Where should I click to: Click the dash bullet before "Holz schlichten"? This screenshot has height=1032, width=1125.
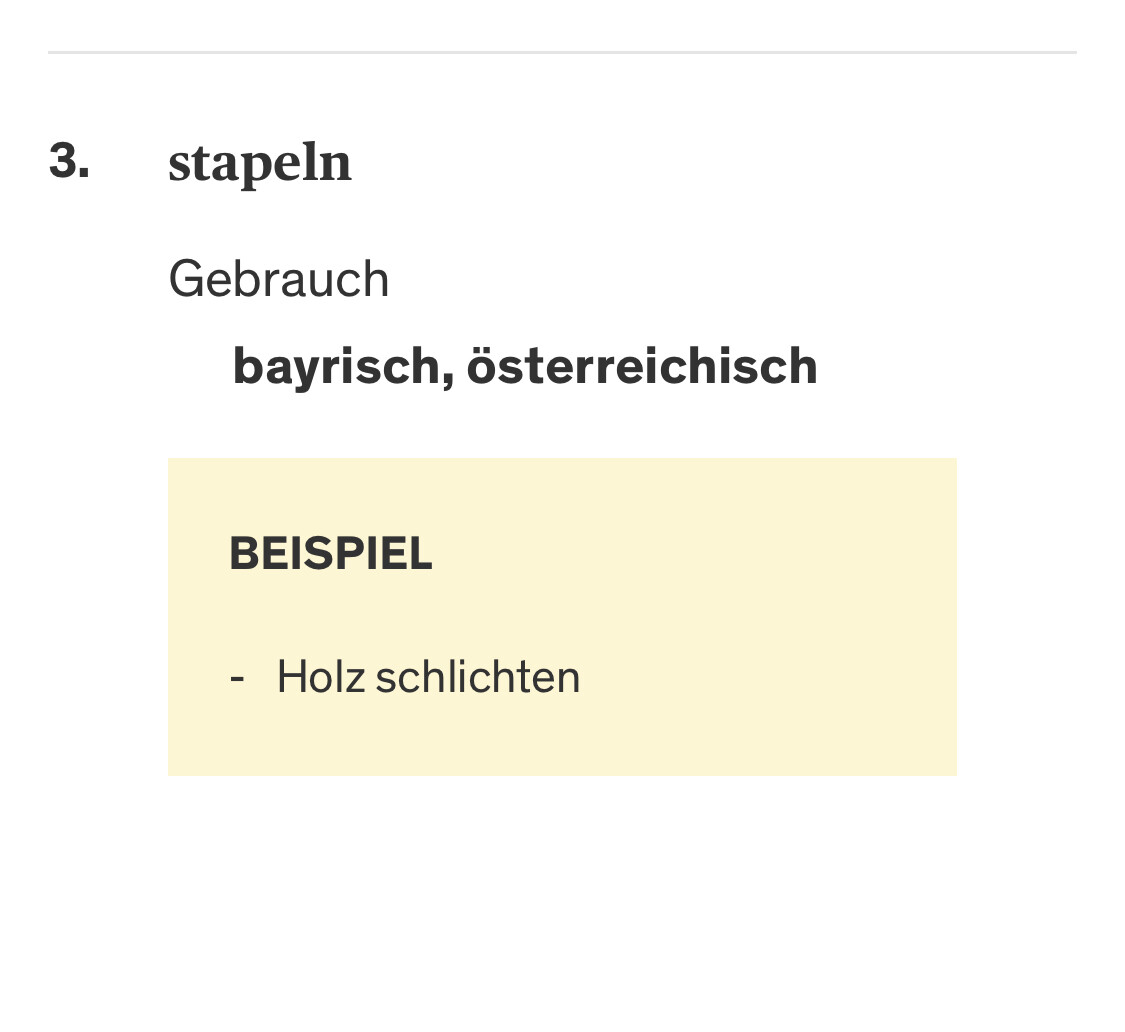coord(237,678)
